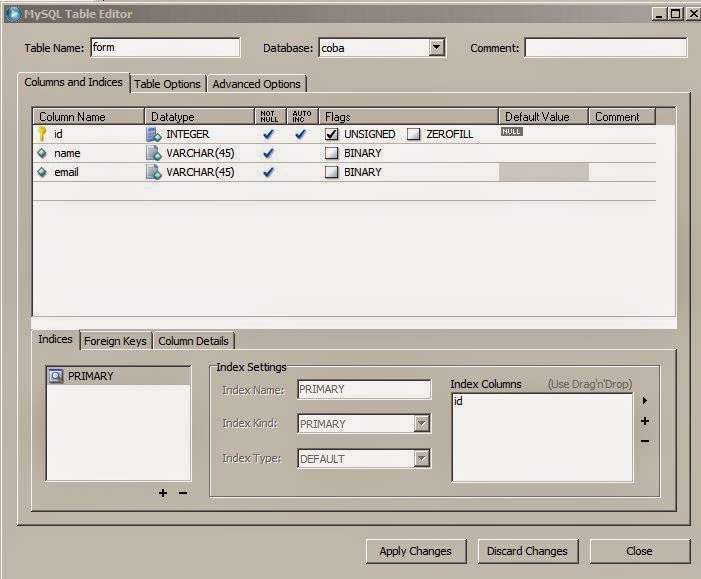The image size is (701, 579).
Task: Click the Table Name input field
Action: (x=165, y=47)
